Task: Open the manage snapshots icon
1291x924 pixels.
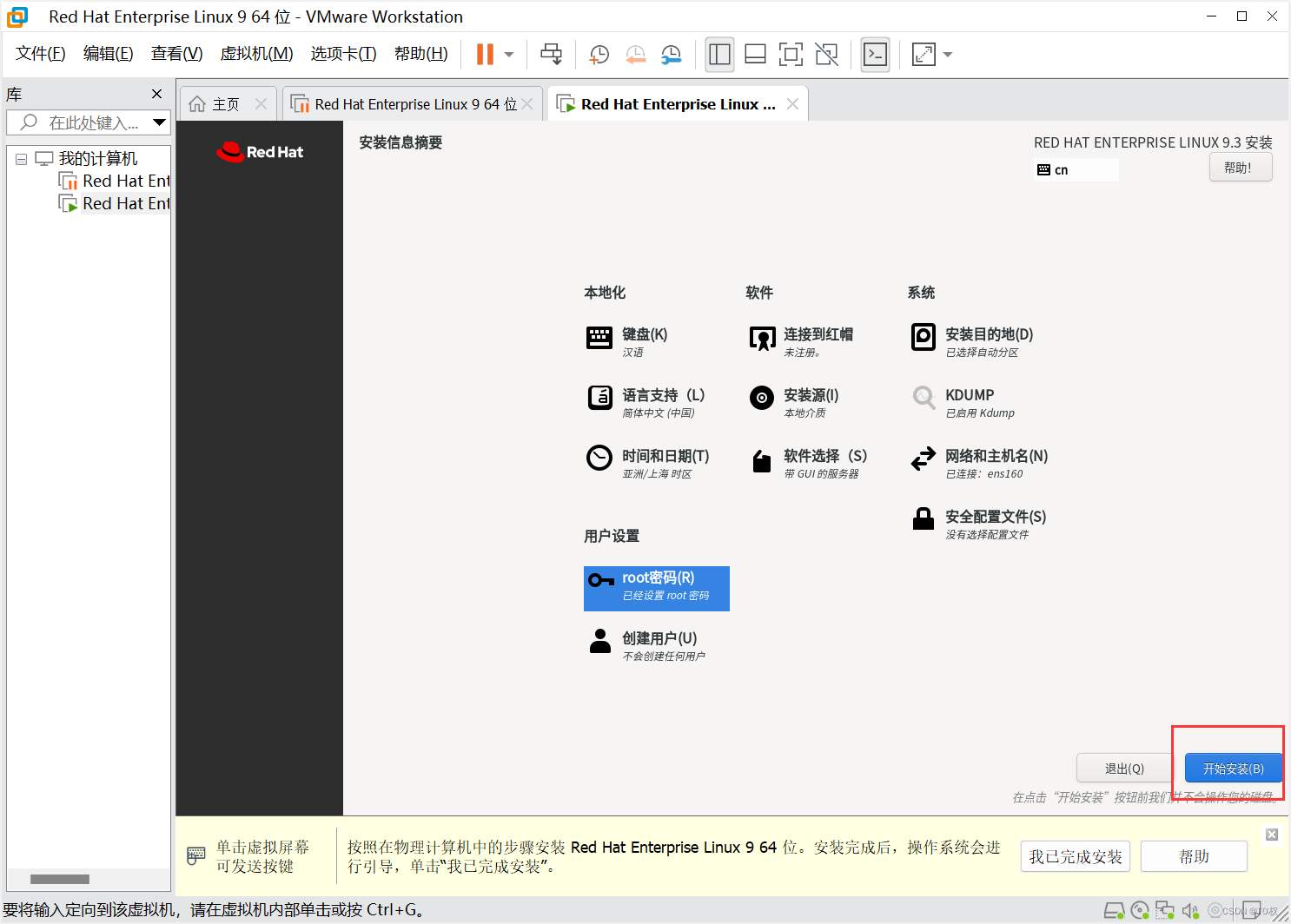Action: tap(670, 54)
